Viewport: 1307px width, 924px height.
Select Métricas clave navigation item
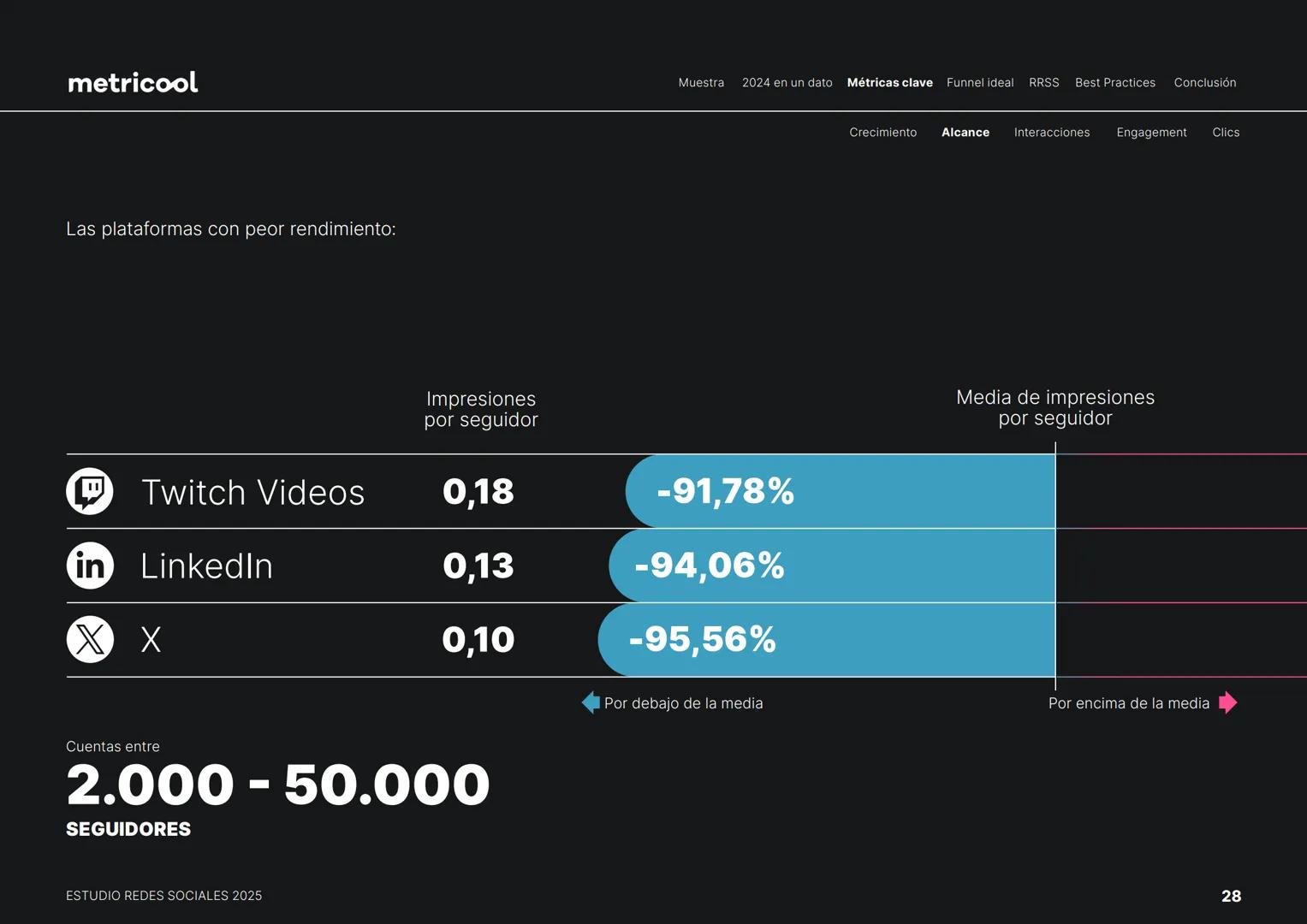coord(889,83)
